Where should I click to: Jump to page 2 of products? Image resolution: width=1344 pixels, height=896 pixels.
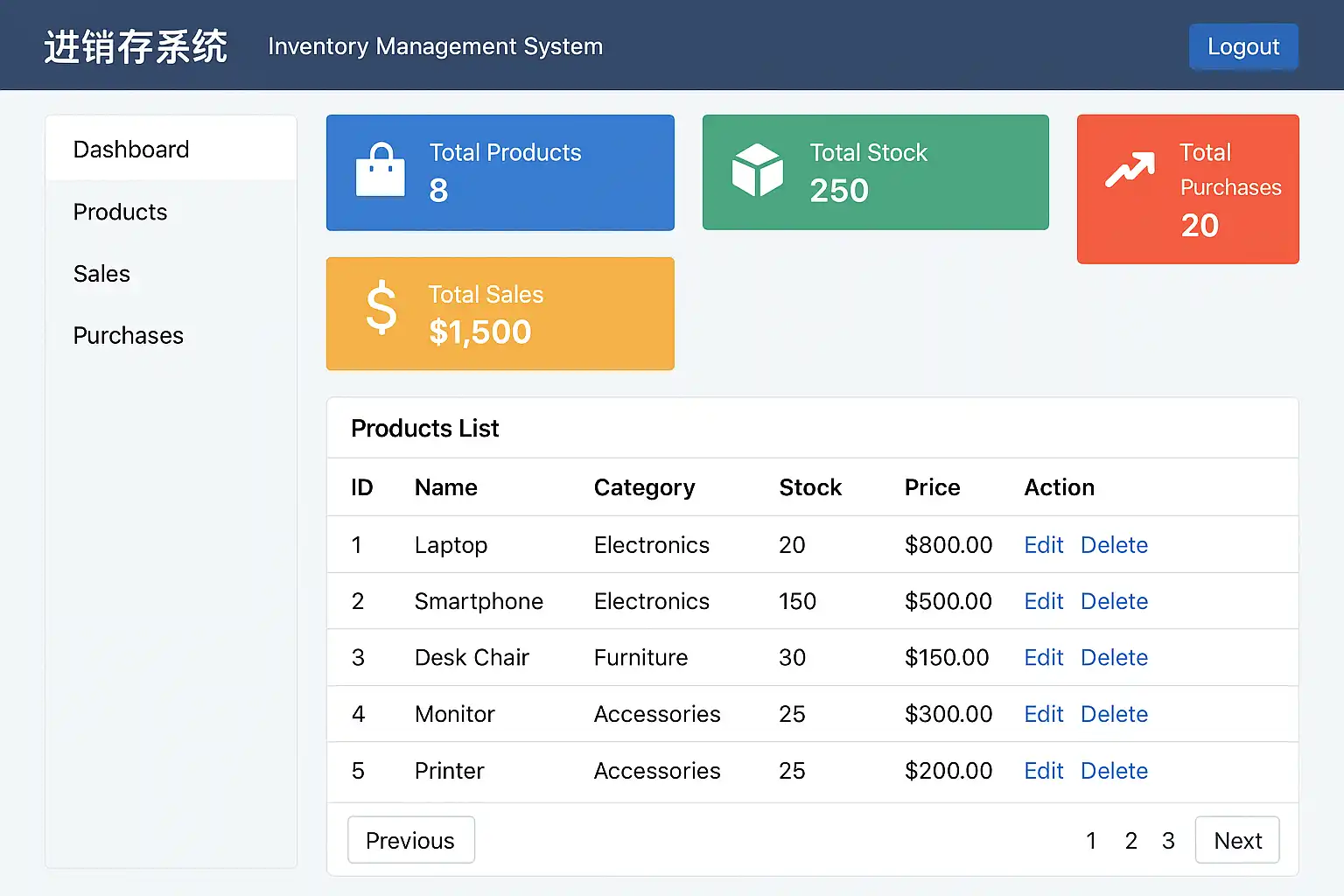(x=1130, y=841)
